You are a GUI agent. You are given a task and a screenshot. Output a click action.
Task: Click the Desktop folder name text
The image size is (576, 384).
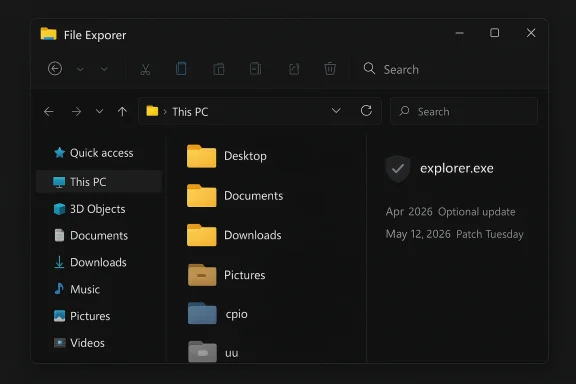click(x=245, y=156)
